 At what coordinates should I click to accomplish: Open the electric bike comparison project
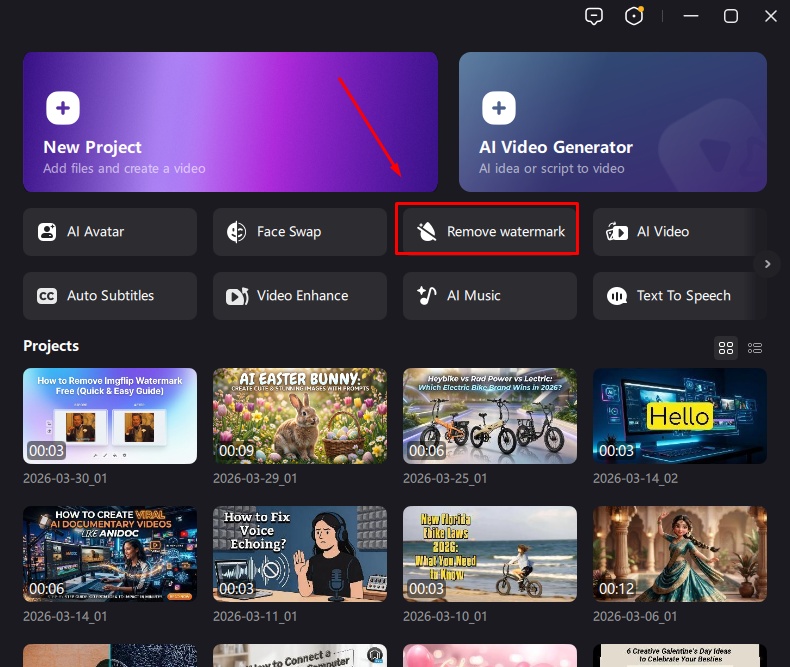(490, 415)
